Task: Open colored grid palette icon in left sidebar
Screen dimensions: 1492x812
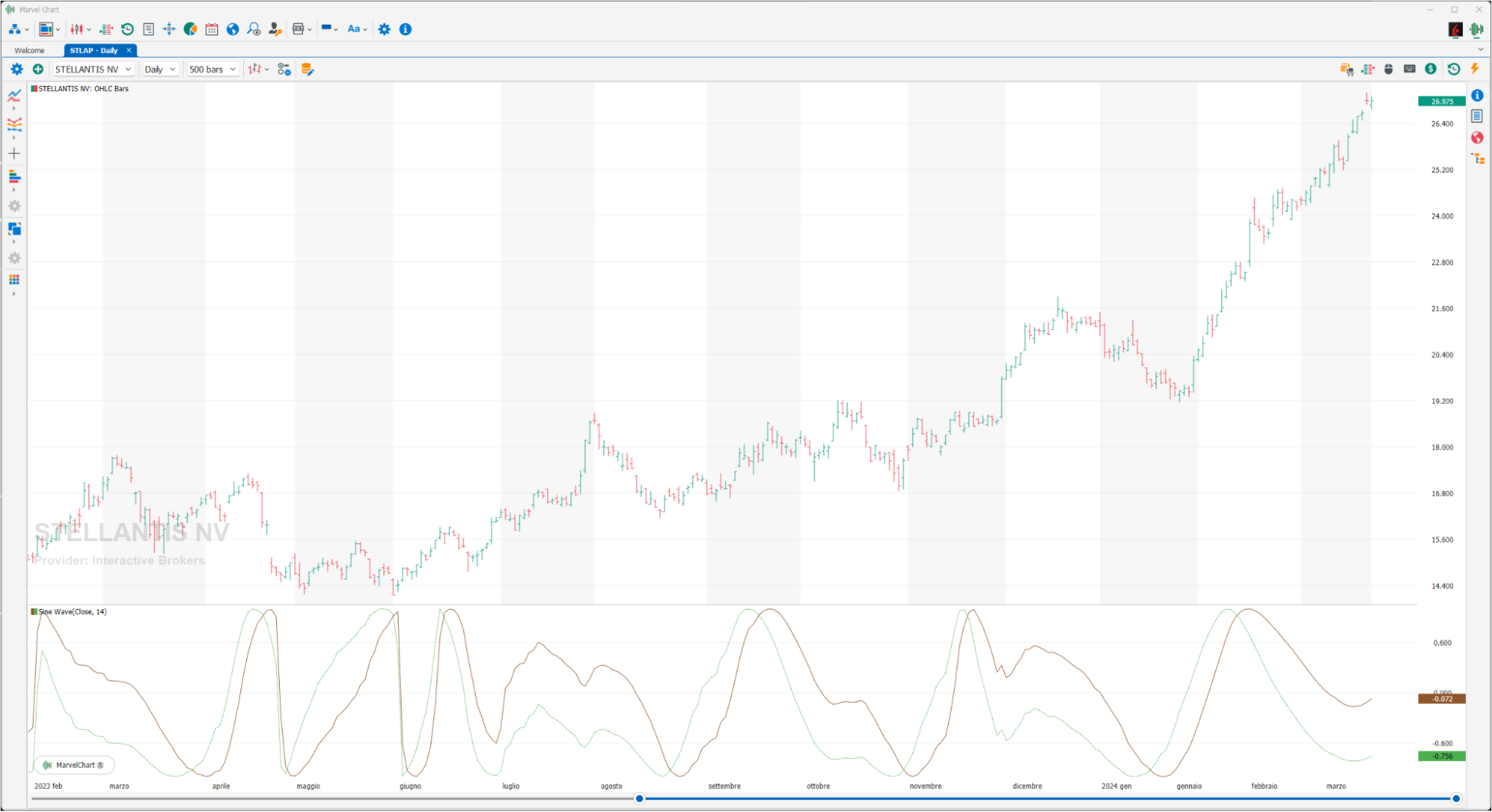Action: pos(14,280)
